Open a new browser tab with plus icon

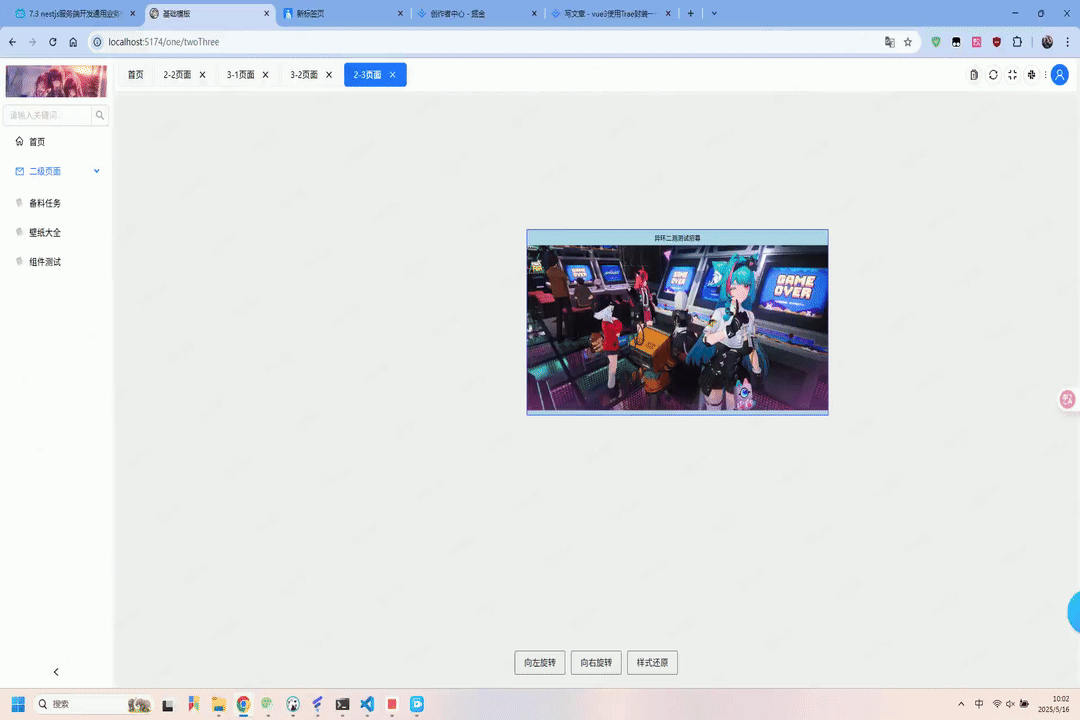(690, 13)
